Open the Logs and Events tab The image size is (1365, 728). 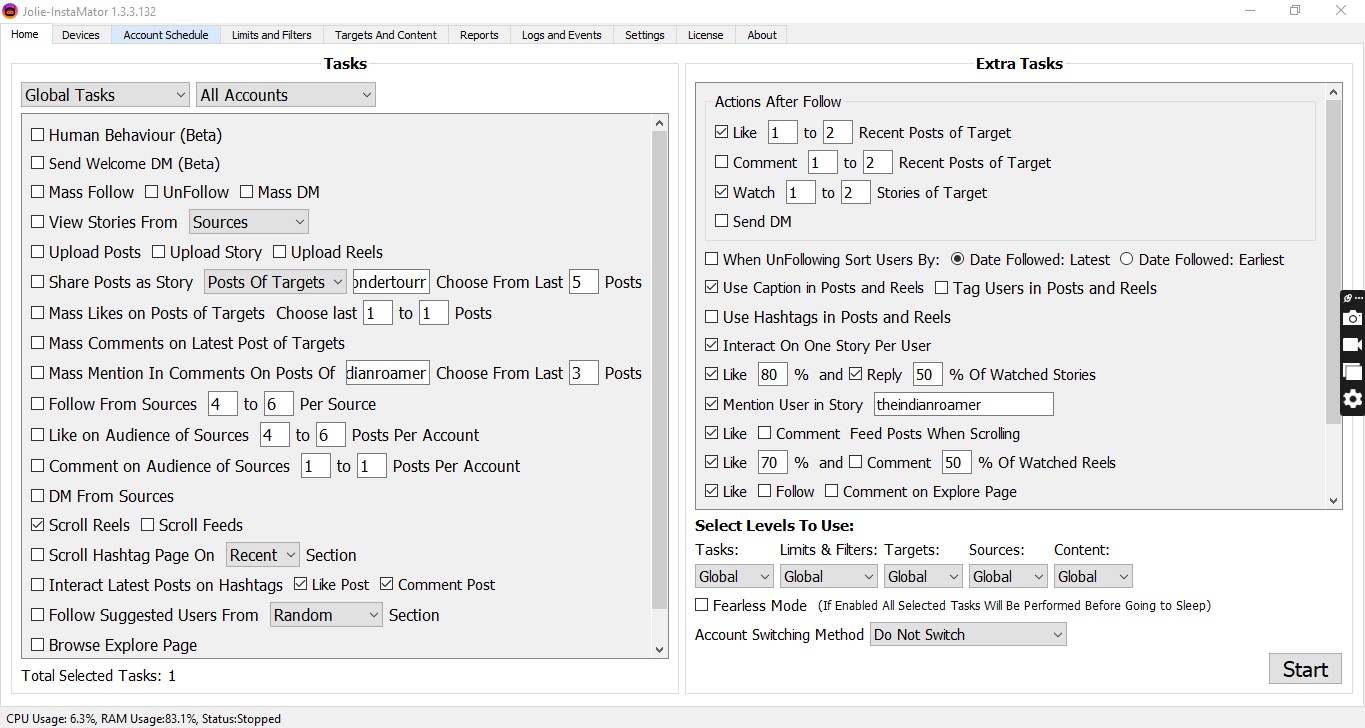(x=561, y=35)
